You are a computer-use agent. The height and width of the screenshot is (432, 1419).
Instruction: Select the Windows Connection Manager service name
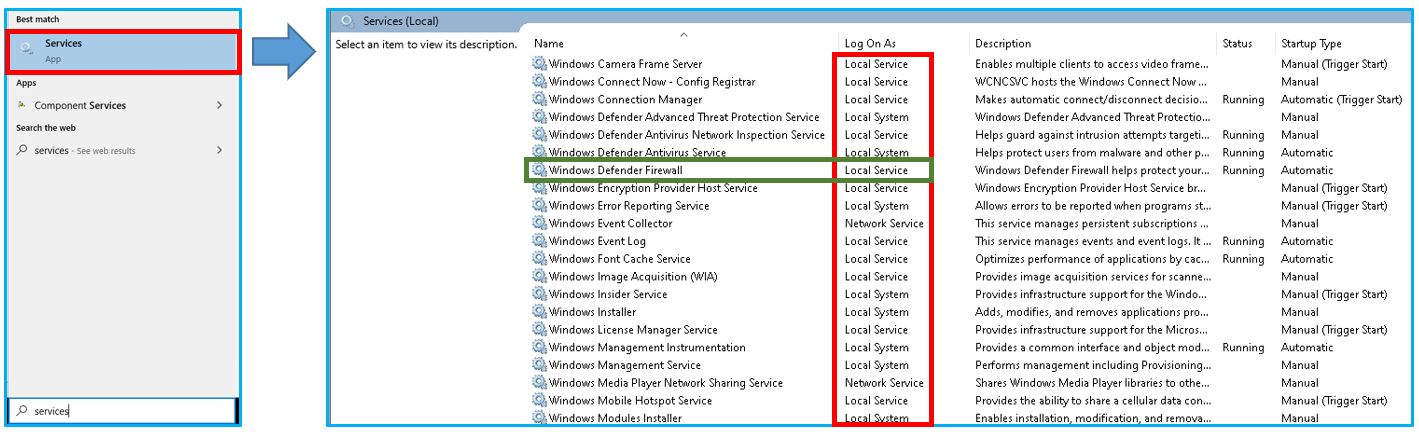(626, 100)
